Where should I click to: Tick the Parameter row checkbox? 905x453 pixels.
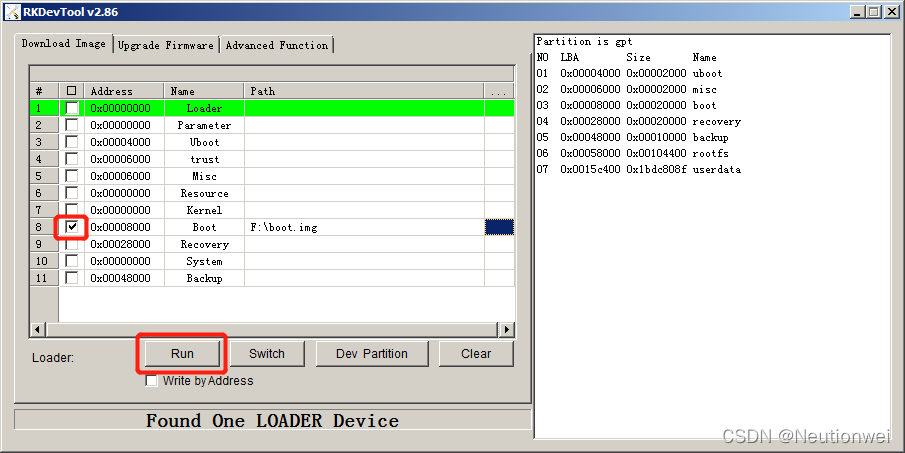click(72, 125)
